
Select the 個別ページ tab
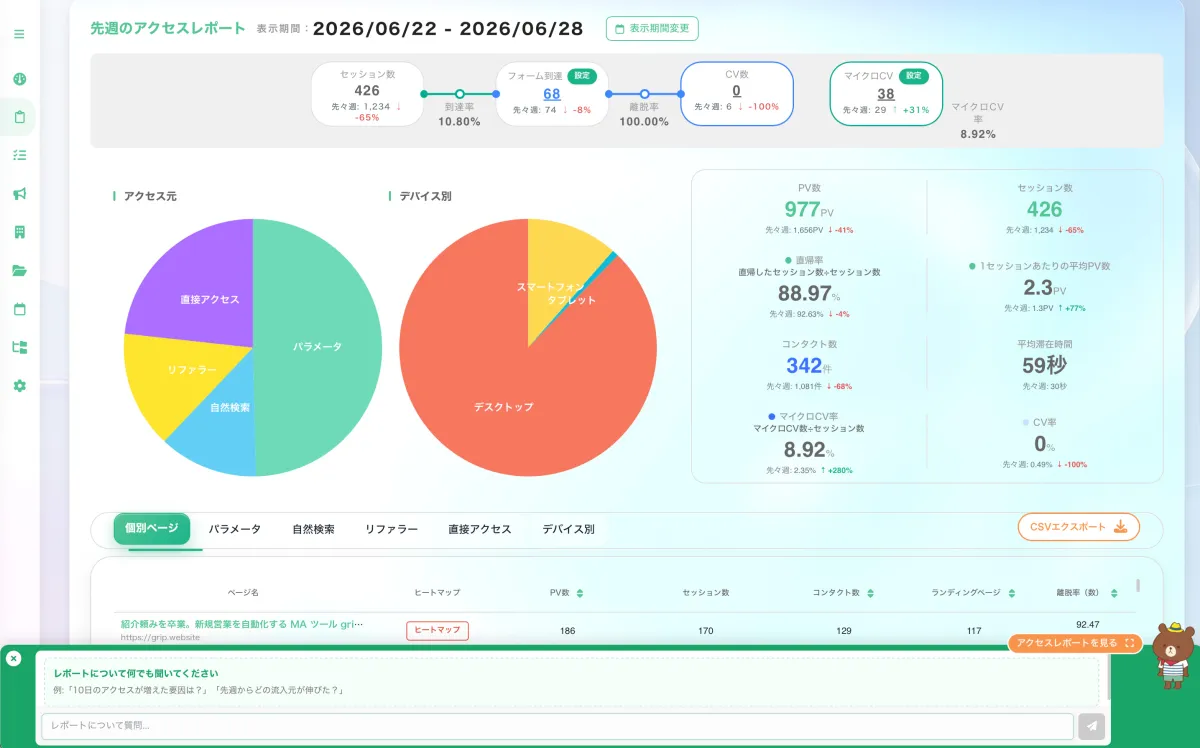point(152,529)
